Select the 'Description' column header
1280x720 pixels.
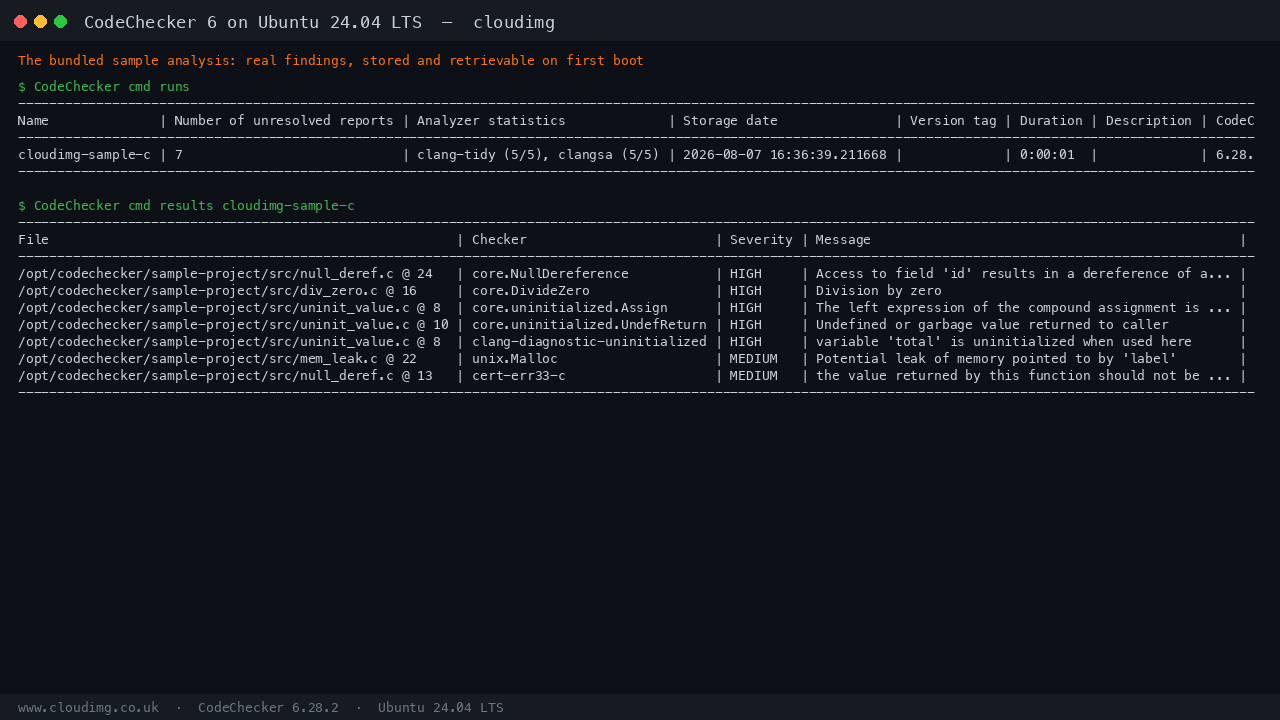[1149, 121]
